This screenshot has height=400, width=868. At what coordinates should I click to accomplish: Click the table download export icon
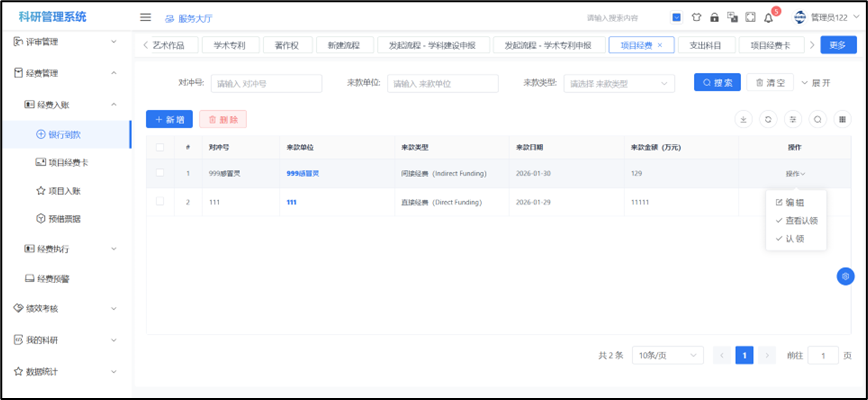tap(743, 119)
